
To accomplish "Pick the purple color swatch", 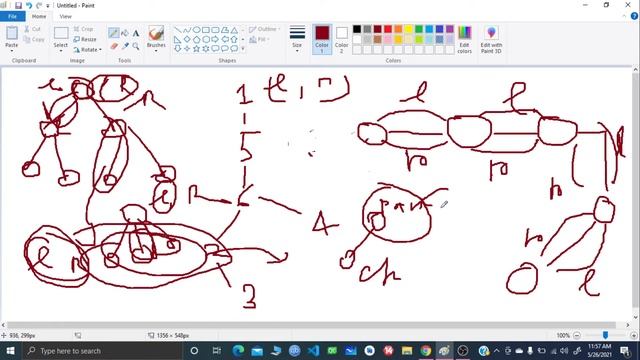I will pyautogui.click(x=450, y=29).
